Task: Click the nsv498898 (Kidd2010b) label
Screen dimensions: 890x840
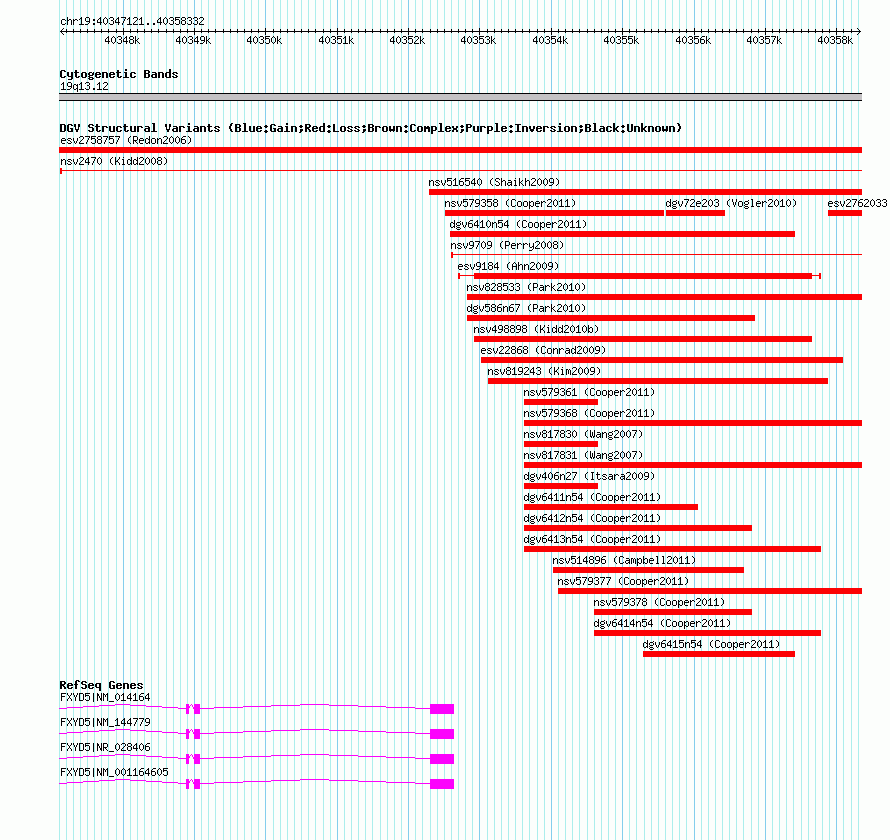Action: (x=536, y=329)
